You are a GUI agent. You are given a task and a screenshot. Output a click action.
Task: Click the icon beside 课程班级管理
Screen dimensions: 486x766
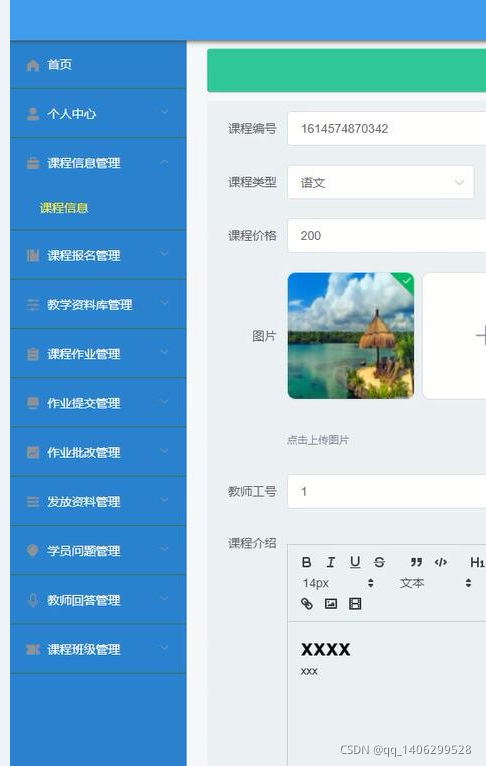[33, 649]
